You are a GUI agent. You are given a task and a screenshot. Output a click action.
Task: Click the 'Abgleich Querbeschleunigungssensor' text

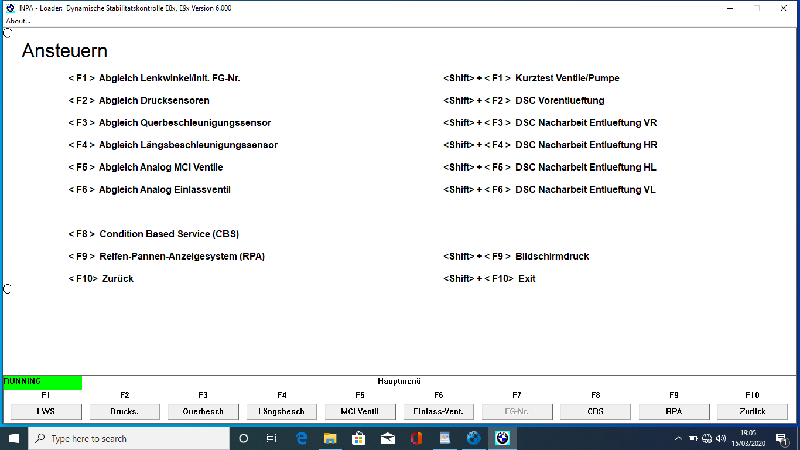(x=185, y=123)
